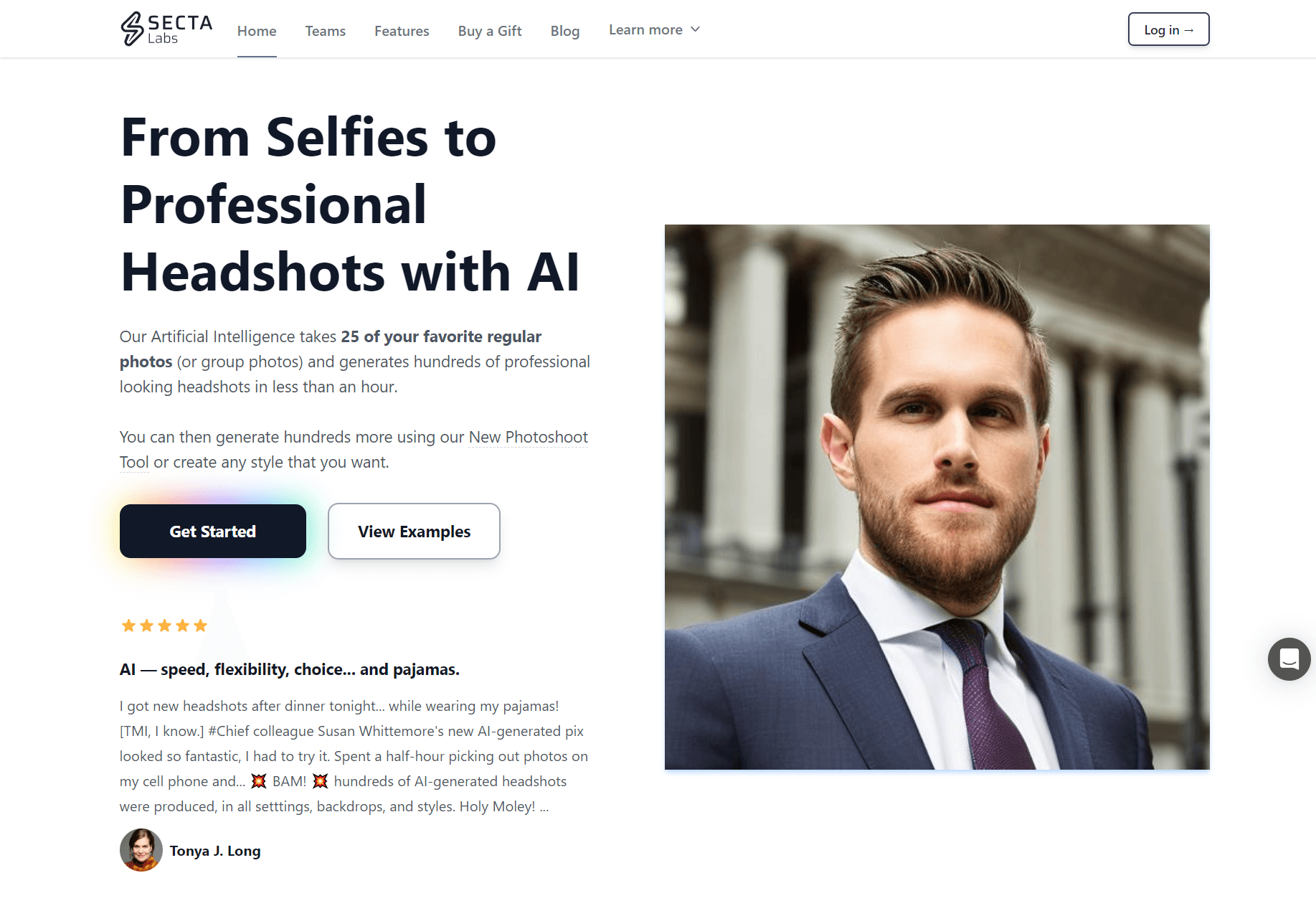Screen dimensions: 1316x911
Task: Open the chat support widget icon
Action: point(1289,659)
